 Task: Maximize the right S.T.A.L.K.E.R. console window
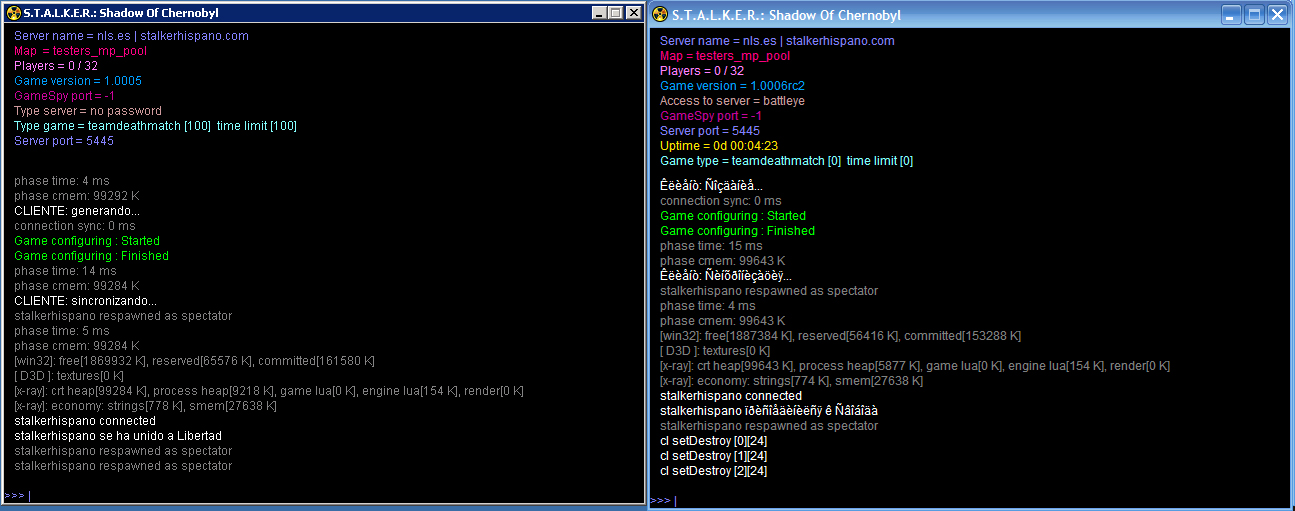point(1255,15)
